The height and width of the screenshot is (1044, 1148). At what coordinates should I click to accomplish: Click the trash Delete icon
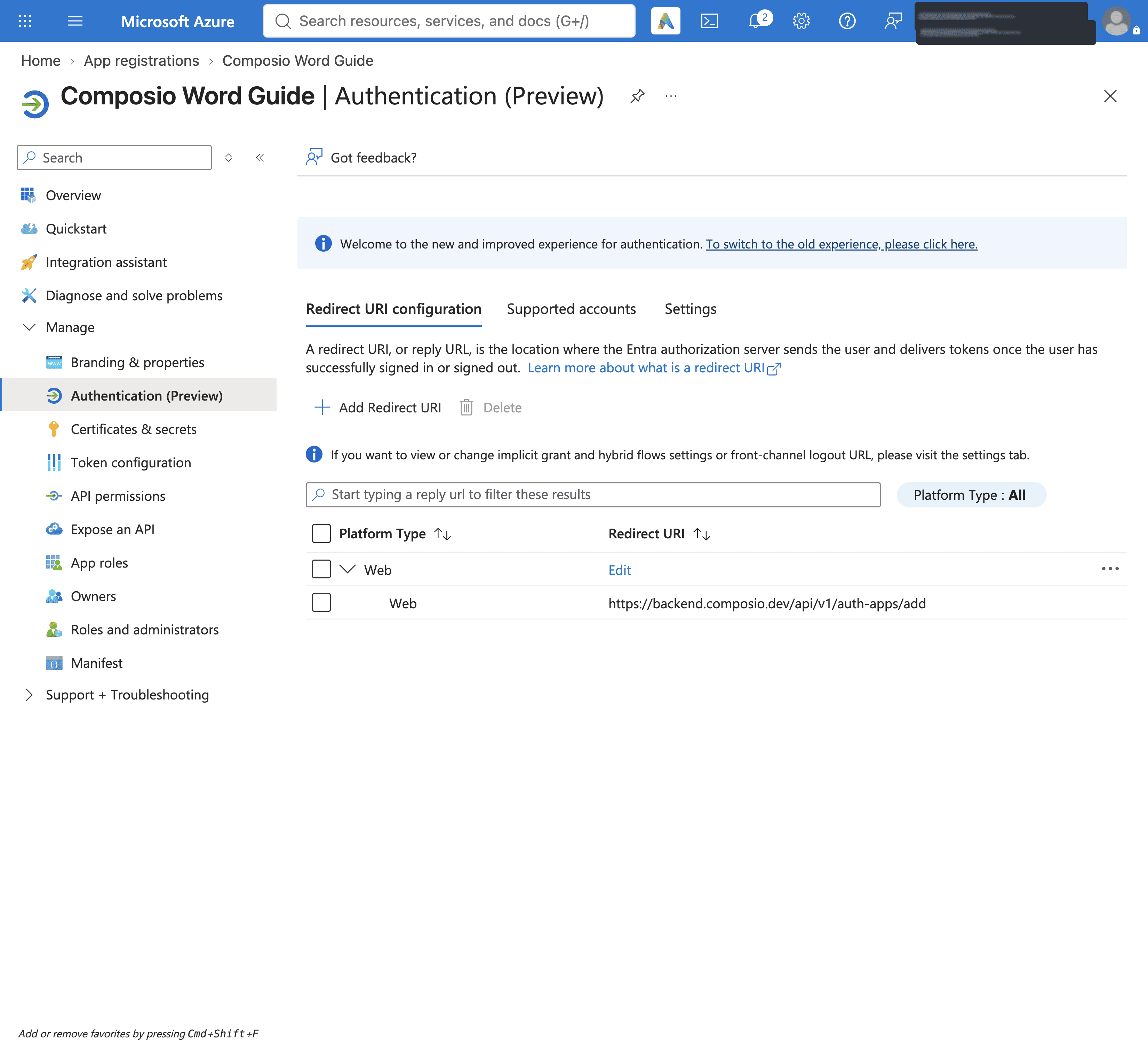[467, 407]
